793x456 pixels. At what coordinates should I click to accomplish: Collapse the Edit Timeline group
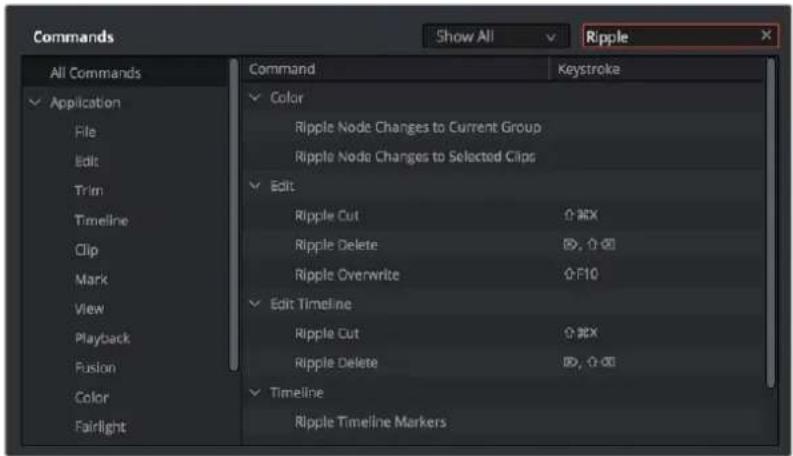(x=255, y=304)
